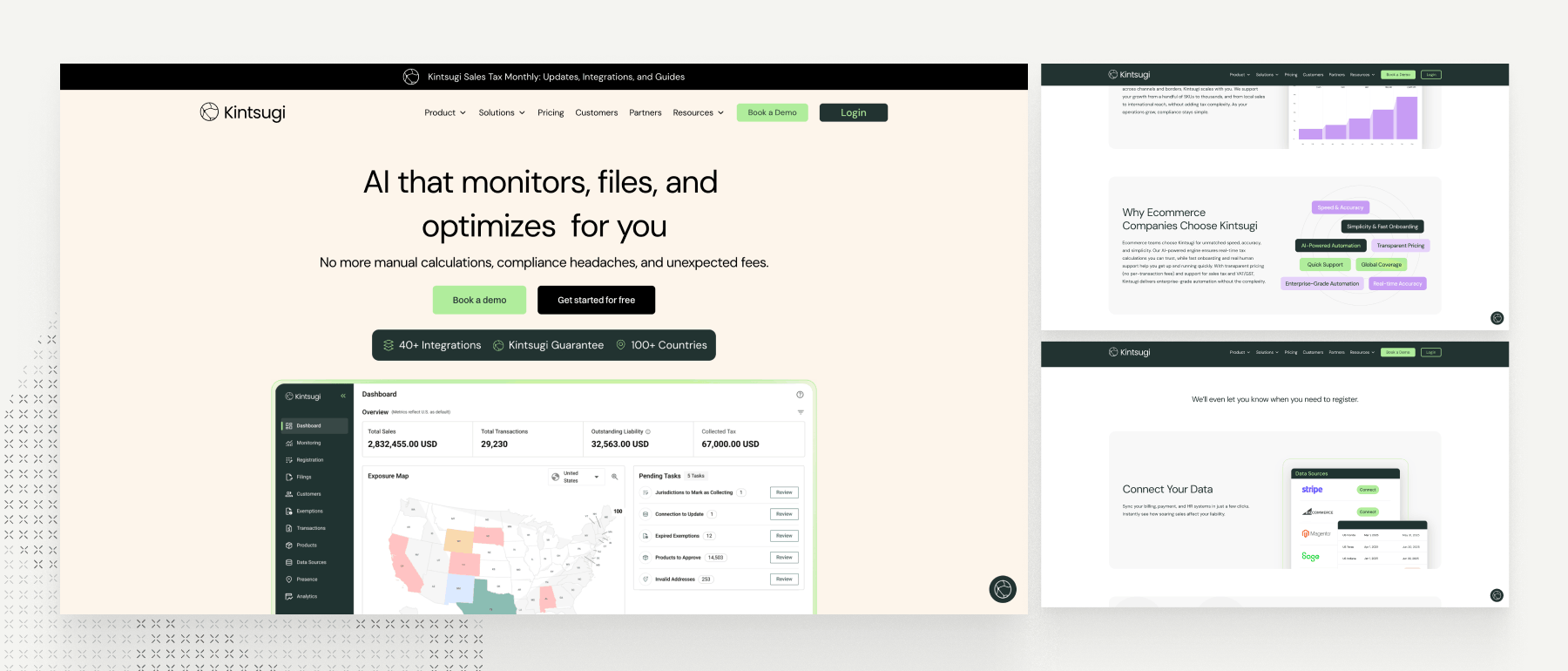Screen dimensions: 1568x671
Task: Click the Kintsugi logo on the Connect Your Data page
Action: (x=1129, y=352)
